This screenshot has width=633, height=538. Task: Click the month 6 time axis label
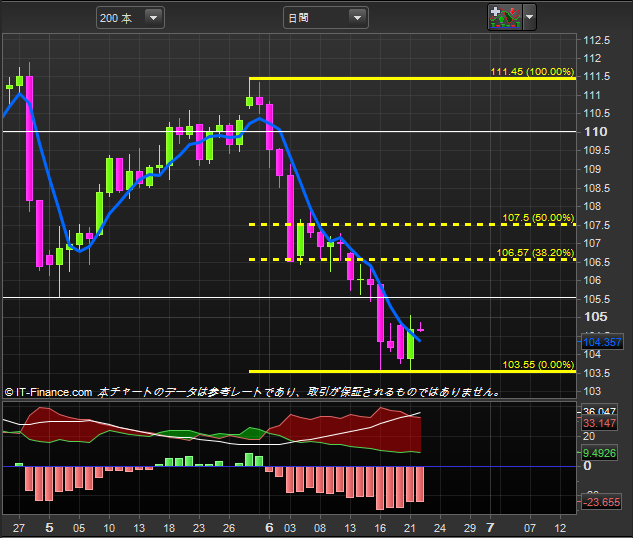point(269,528)
